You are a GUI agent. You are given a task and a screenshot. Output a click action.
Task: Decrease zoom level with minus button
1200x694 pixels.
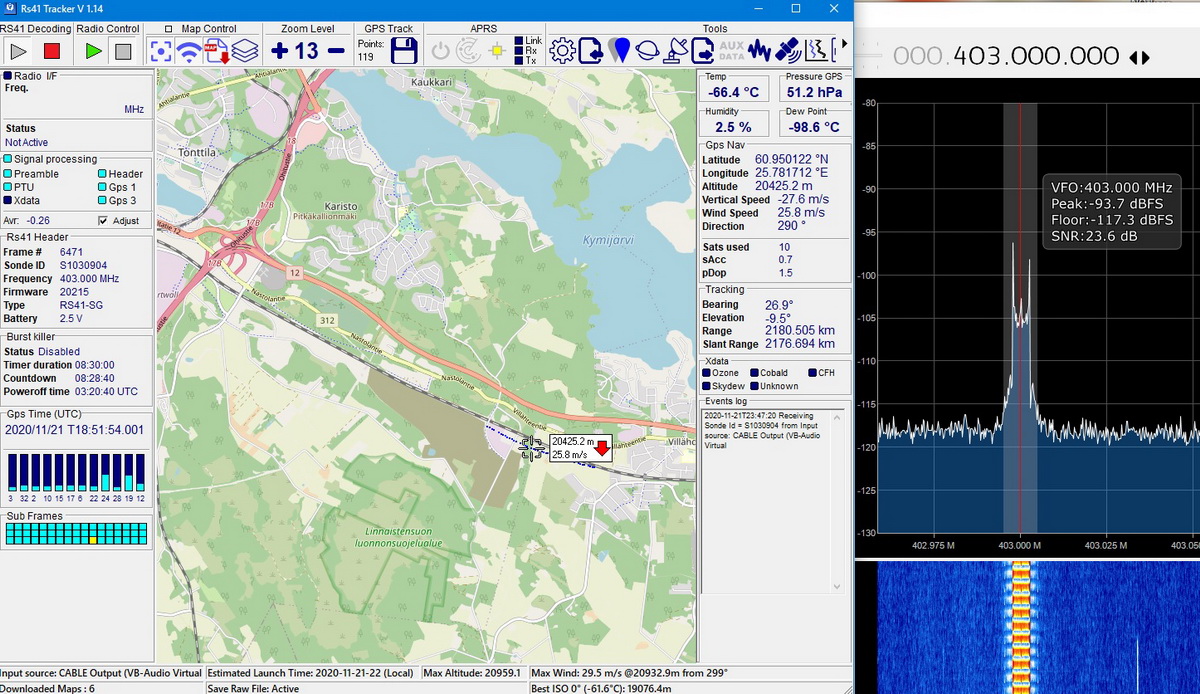click(336, 51)
